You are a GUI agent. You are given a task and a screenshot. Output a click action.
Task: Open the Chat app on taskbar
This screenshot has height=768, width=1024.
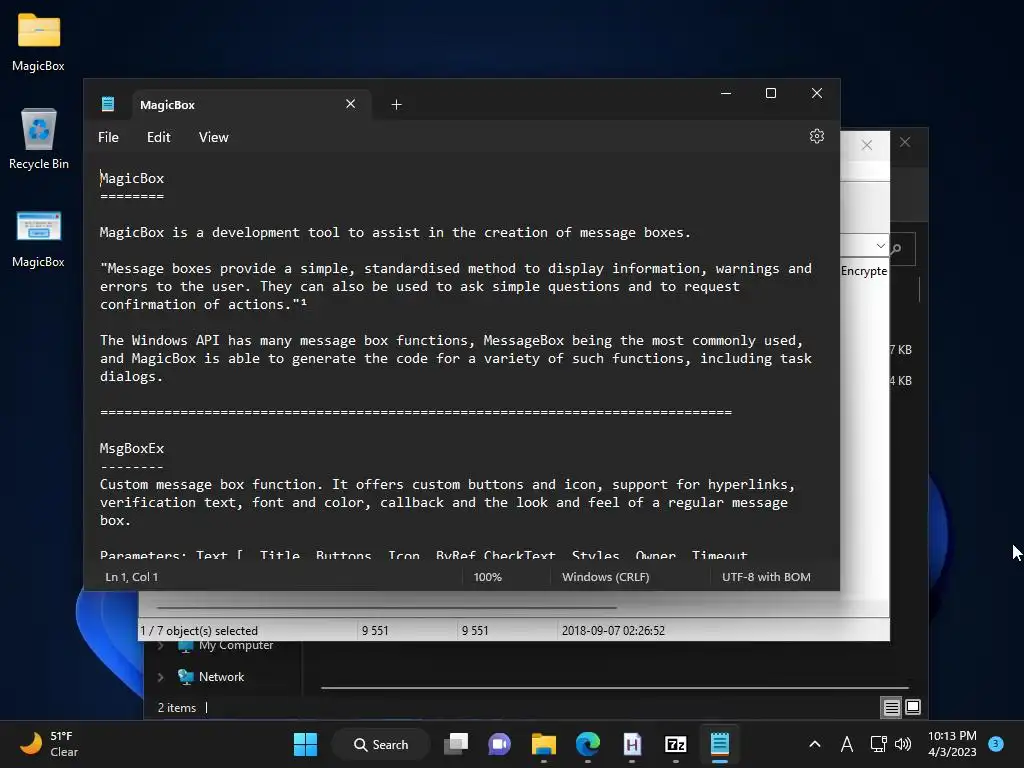coord(500,744)
